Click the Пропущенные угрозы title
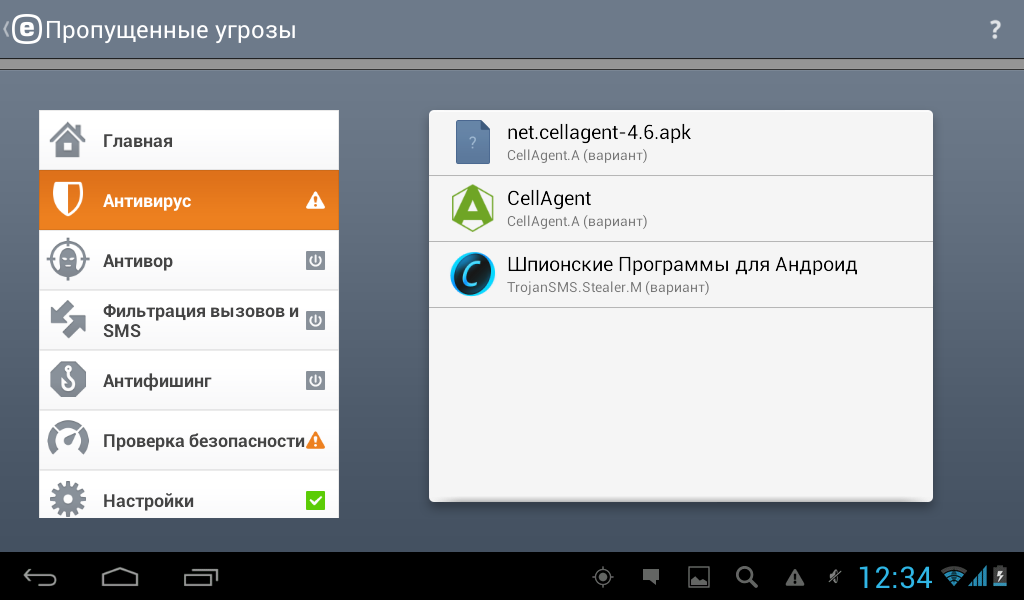 tap(170, 30)
